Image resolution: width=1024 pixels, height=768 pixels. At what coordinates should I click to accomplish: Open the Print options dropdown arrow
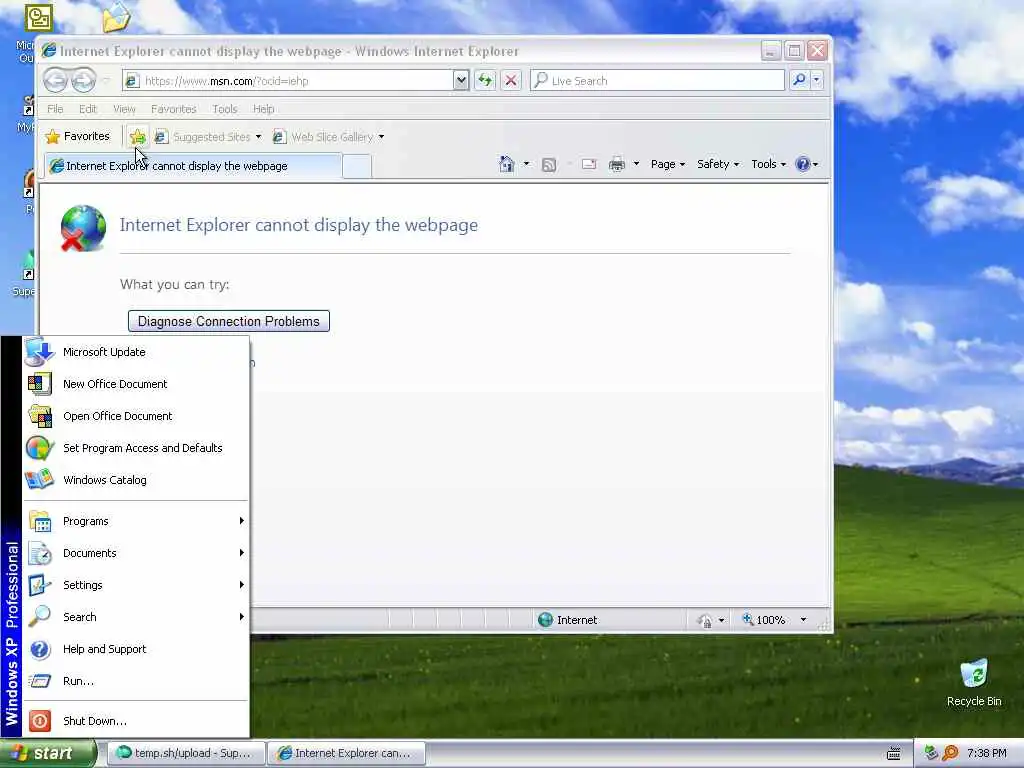636,164
